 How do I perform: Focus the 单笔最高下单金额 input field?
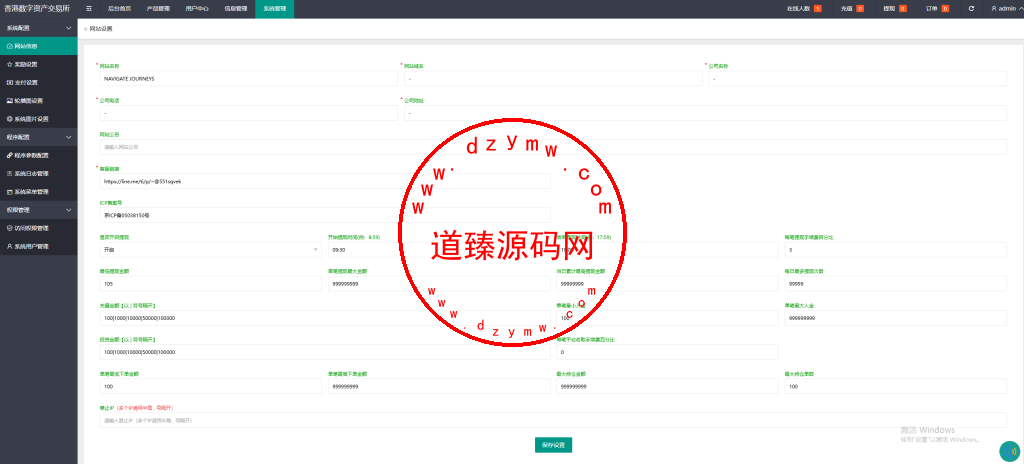[438, 386]
